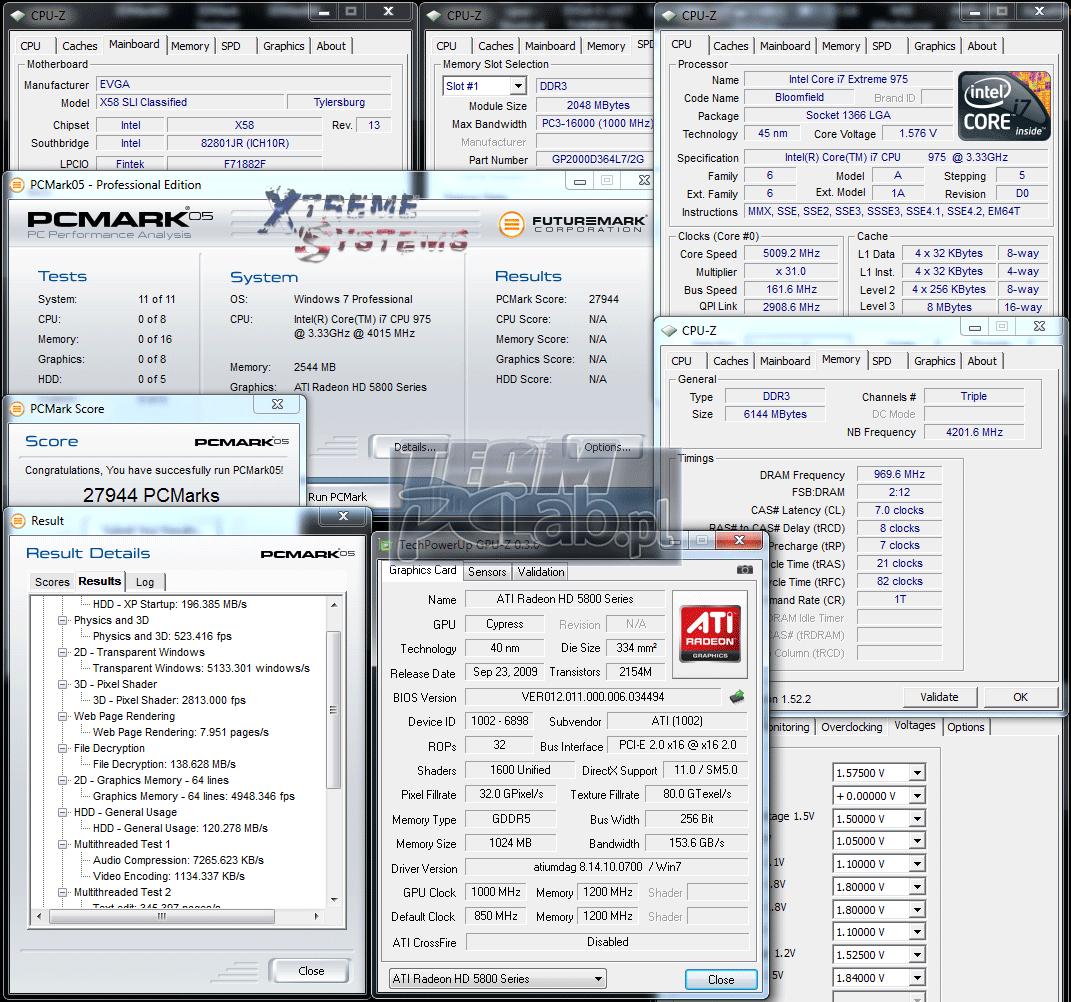Switch to Sensors tab in GPU-Z
1071x1002 pixels.
(487, 572)
